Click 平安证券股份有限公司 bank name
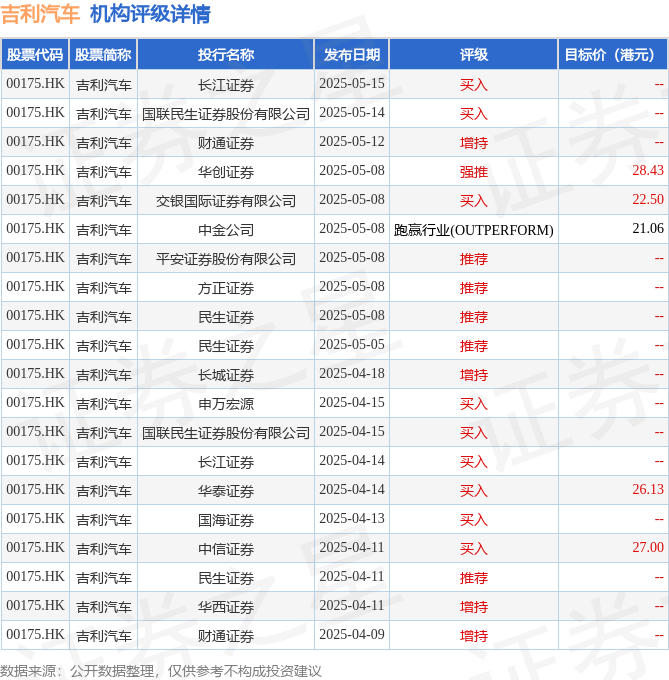 click(x=226, y=259)
